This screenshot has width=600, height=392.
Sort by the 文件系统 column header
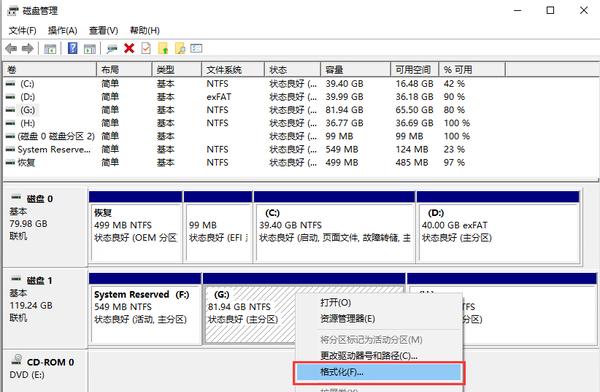tap(233, 70)
